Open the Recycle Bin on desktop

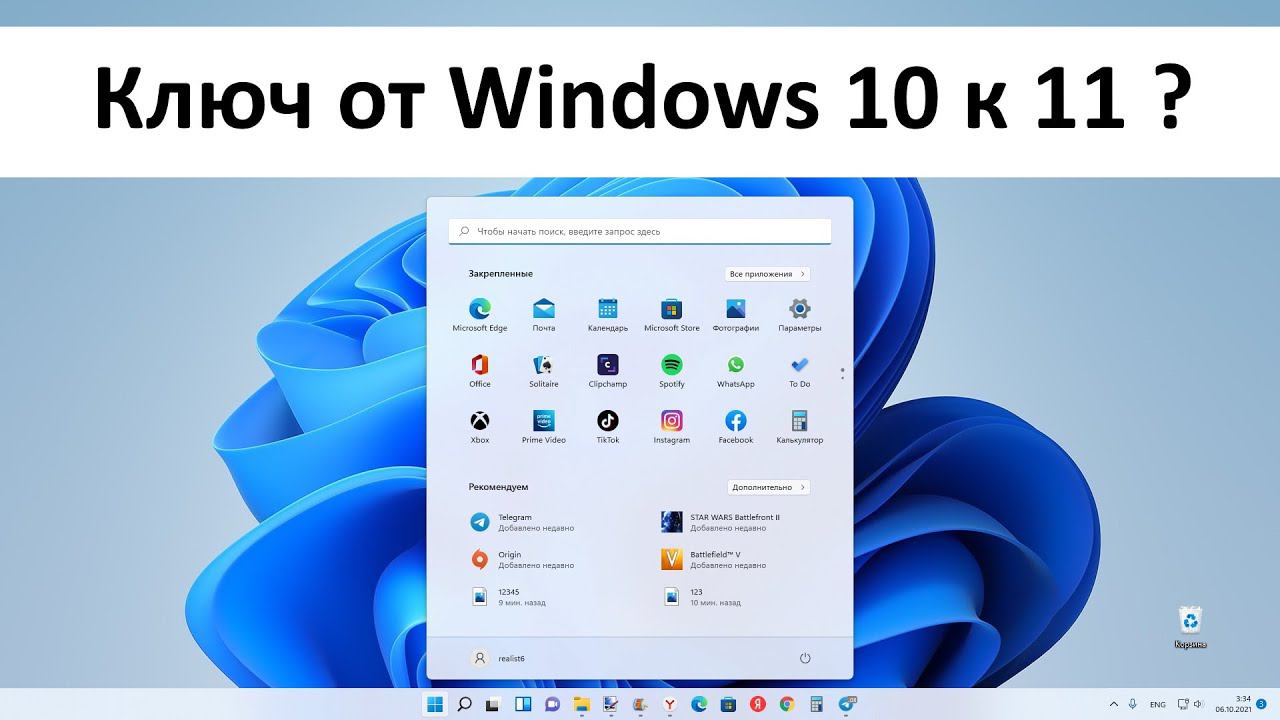[1191, 627]
